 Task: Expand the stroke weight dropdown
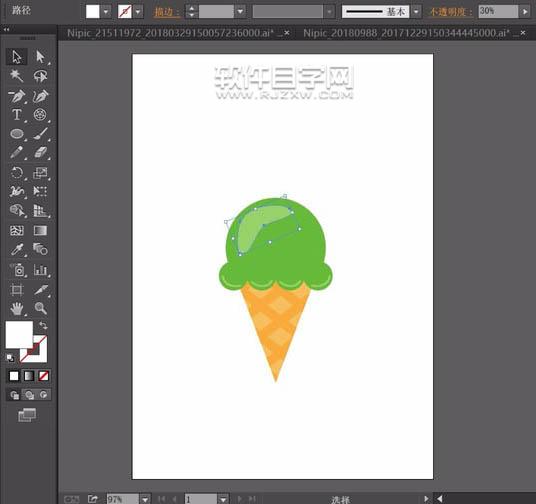240,12
